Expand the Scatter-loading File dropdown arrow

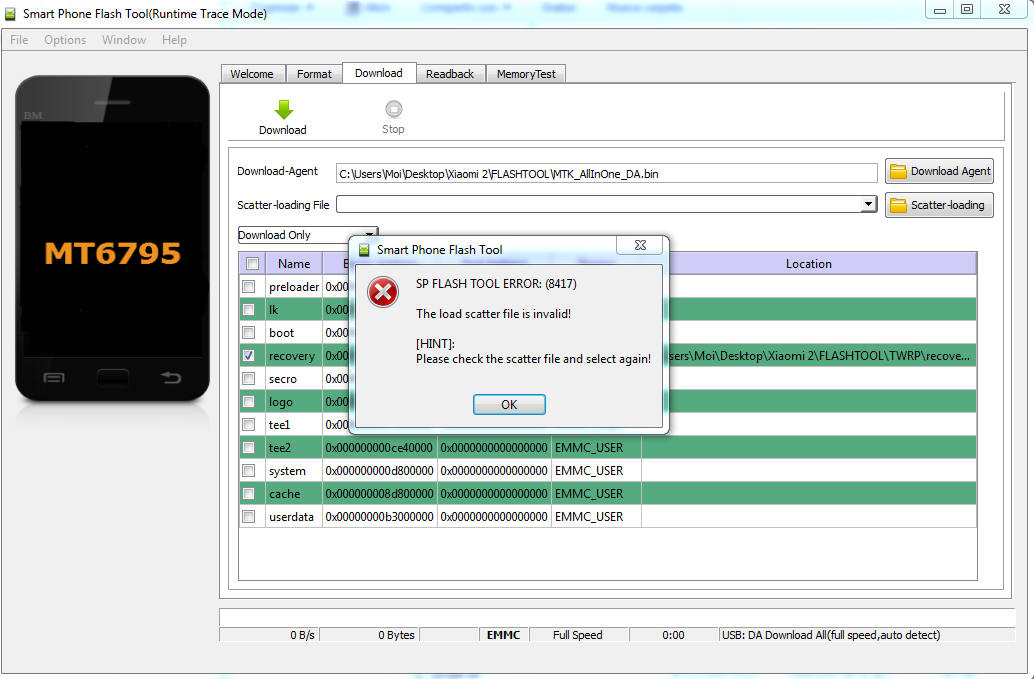click(x=868, y=204)
